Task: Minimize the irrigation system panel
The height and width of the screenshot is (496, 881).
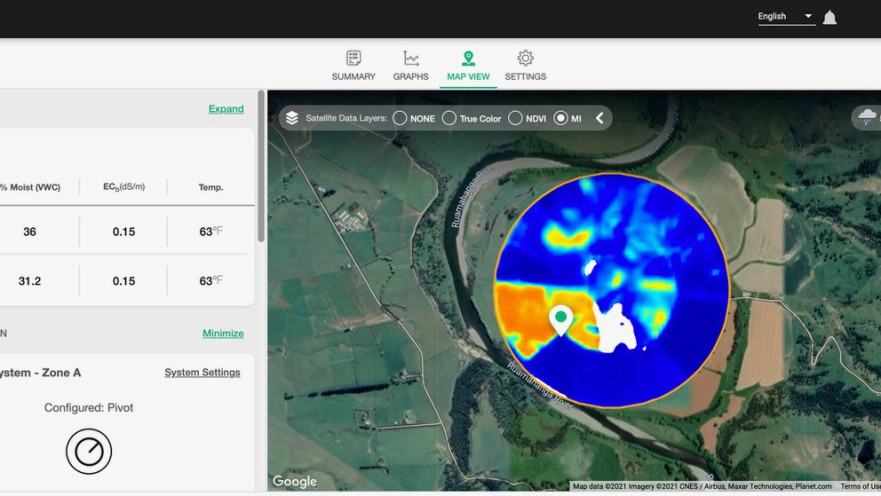Action: pyautogui.click(x=223, y=333)
